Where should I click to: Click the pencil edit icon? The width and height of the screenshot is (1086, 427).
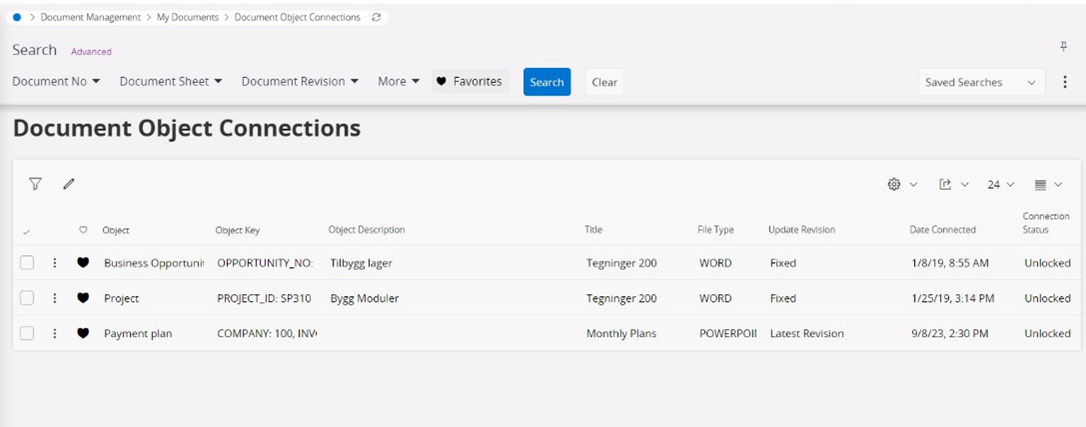pos(69,184)
